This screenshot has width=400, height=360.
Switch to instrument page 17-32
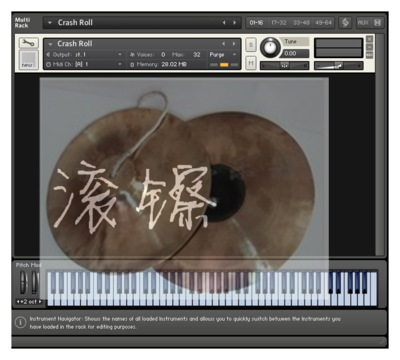[x=279, y=23]
